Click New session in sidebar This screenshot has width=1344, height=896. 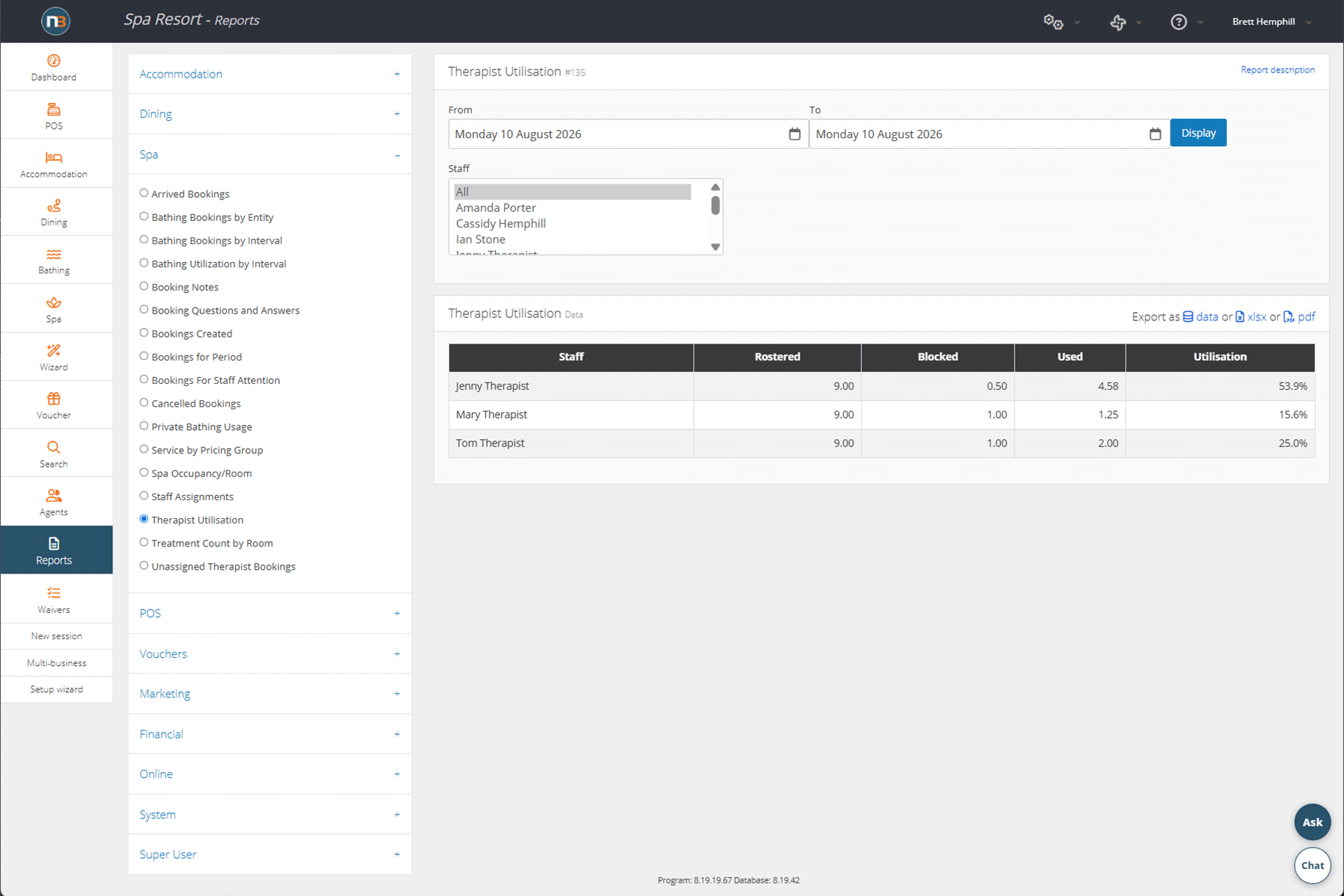57,636
